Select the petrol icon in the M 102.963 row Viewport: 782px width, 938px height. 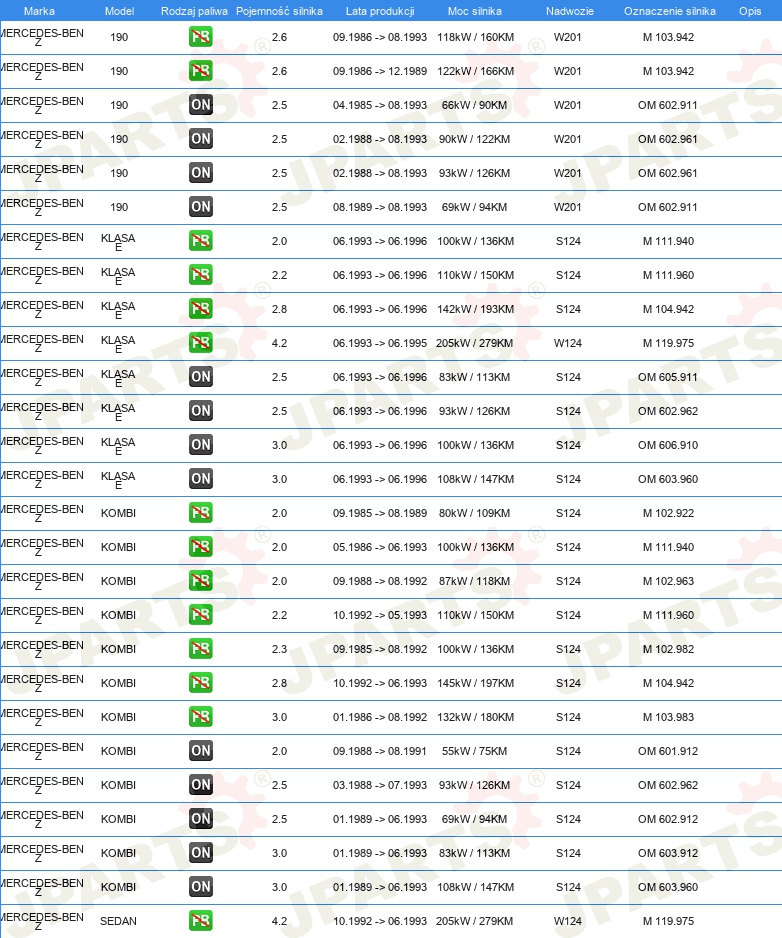200,581
